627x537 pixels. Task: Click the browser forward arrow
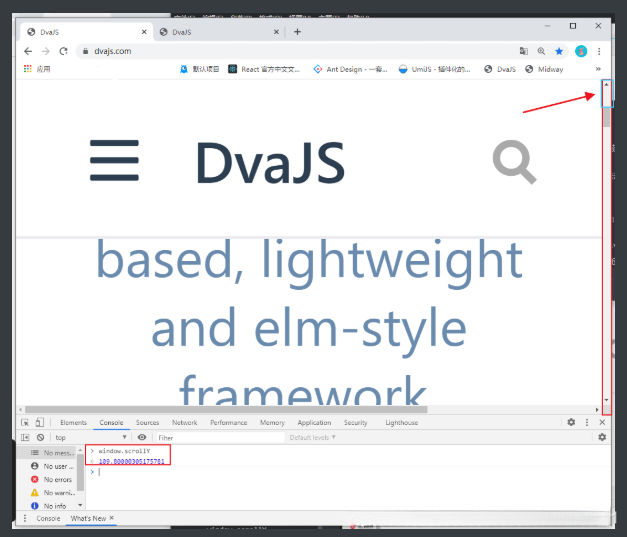46,51
